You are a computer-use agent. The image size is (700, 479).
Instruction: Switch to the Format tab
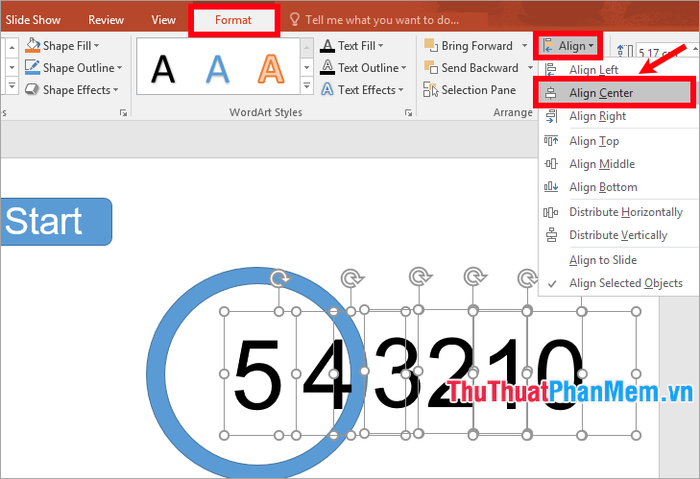[233, 20]
